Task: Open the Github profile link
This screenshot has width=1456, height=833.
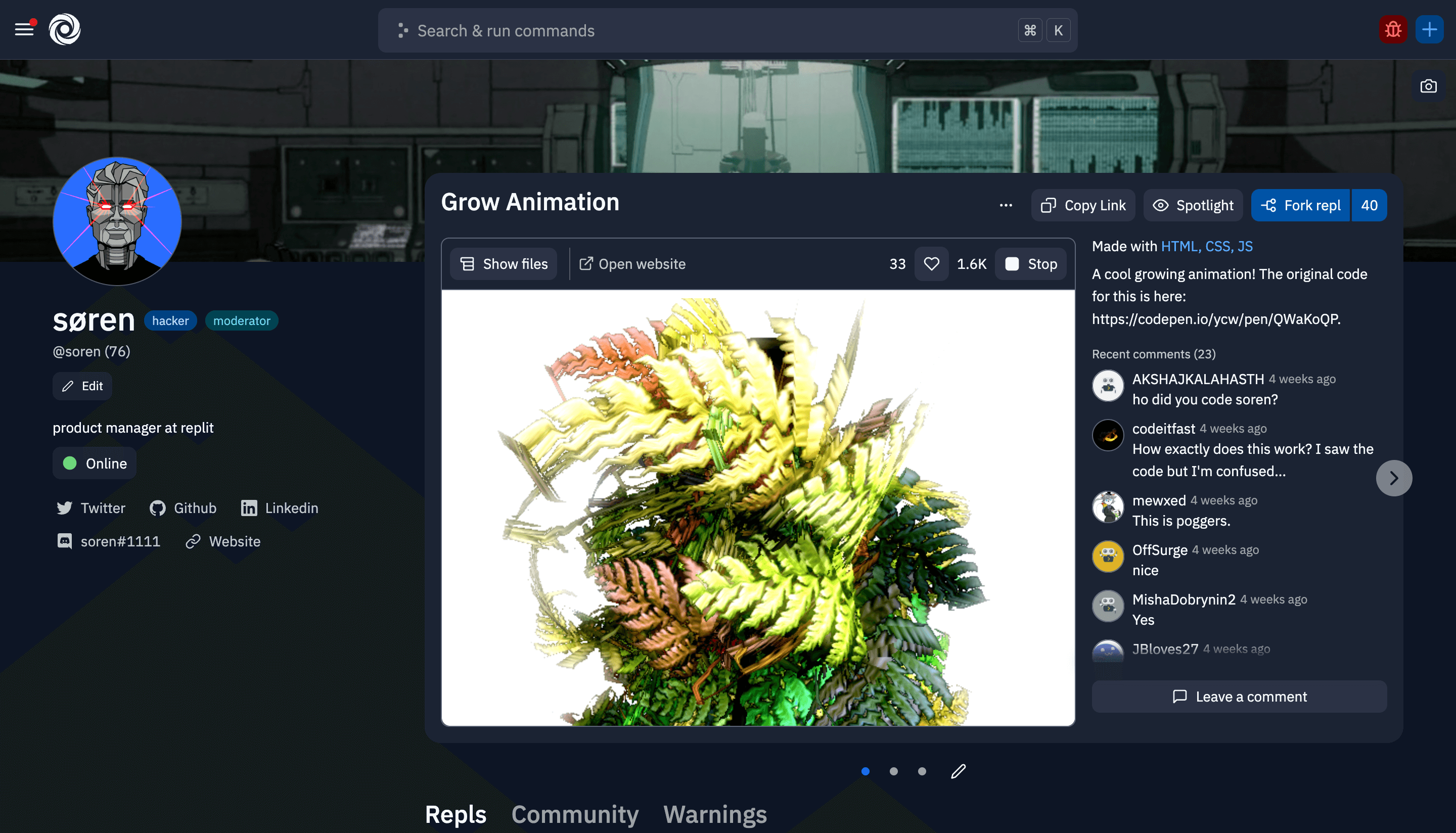Action: pos(183,508)
